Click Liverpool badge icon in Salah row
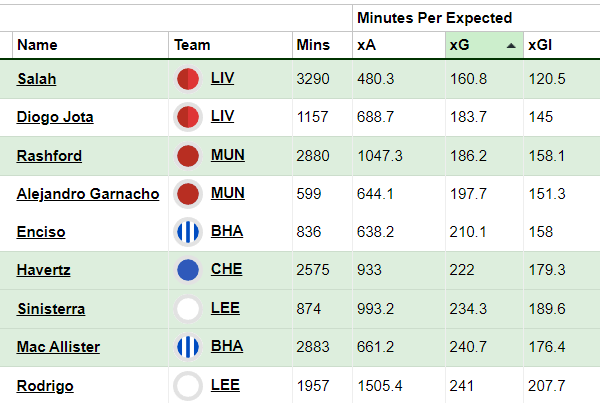This screenshot has height=420, width=608. coord(188,79)
